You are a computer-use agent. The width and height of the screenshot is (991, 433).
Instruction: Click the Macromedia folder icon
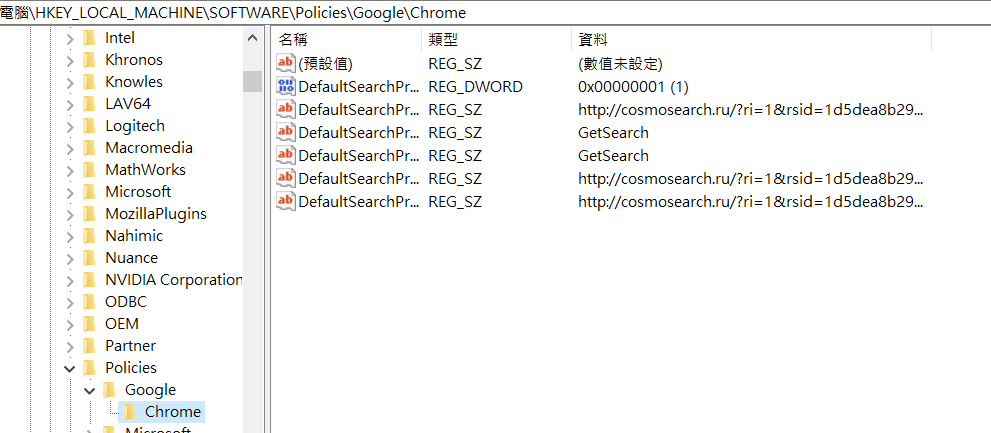click(90, 148)
